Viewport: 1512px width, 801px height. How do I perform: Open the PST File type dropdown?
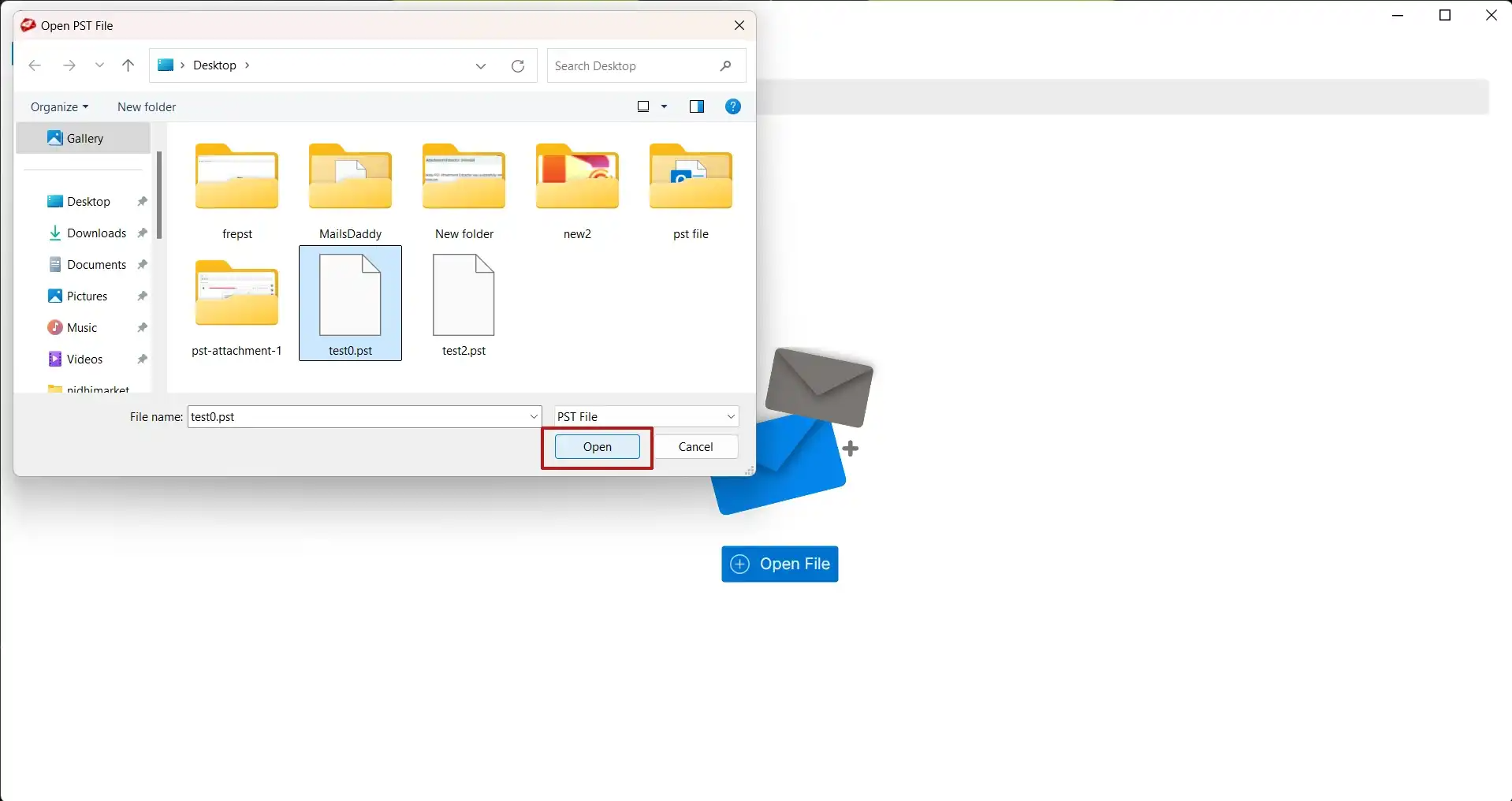tap(646, 417)
